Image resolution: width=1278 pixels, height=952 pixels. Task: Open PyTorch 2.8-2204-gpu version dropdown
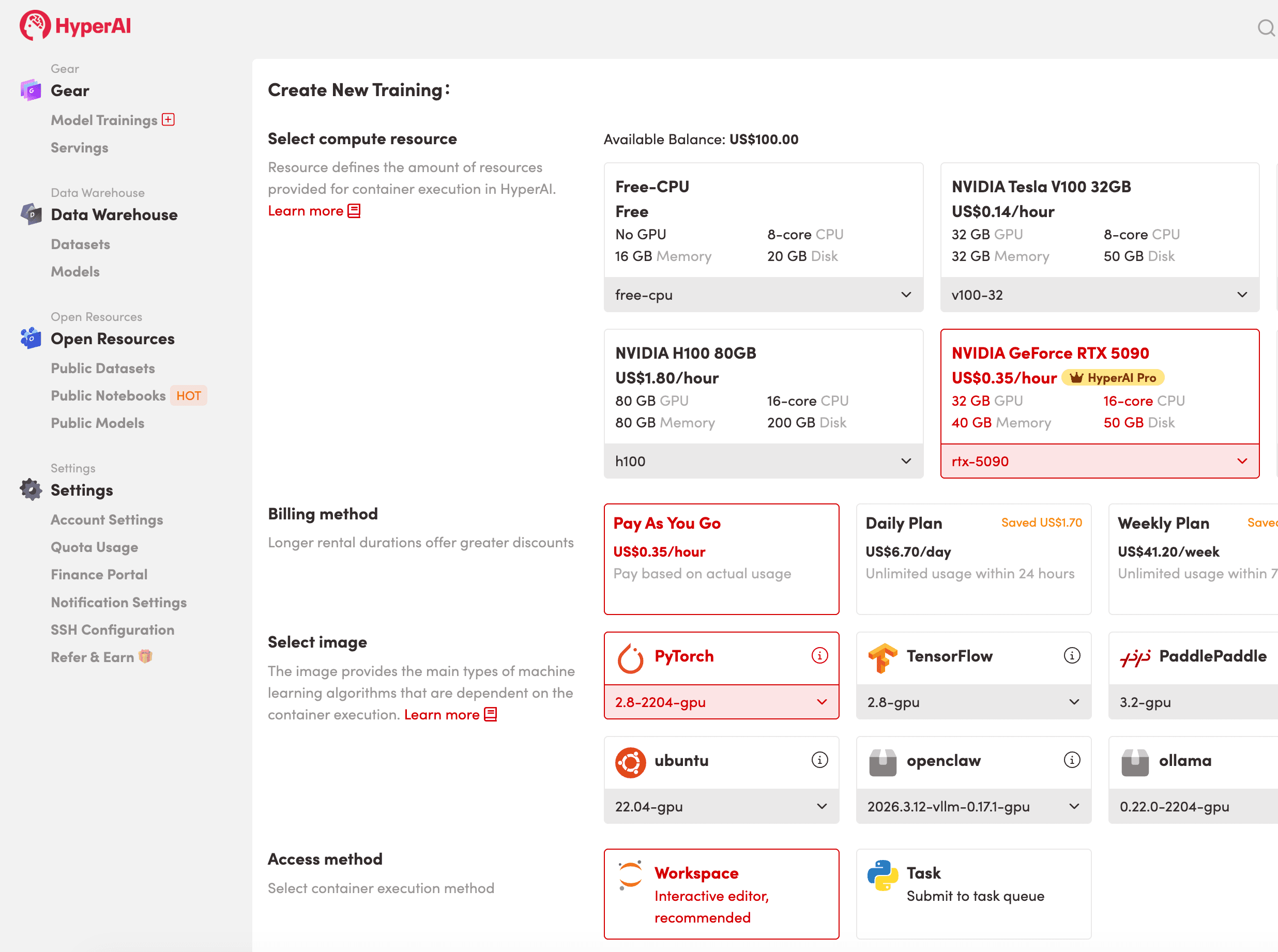pyautogui.click(x=721, y=702)
